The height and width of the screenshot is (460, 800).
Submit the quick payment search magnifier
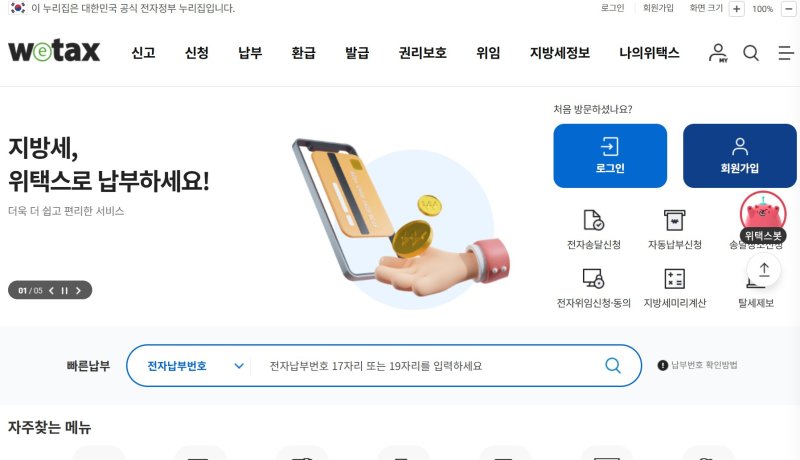613,365
